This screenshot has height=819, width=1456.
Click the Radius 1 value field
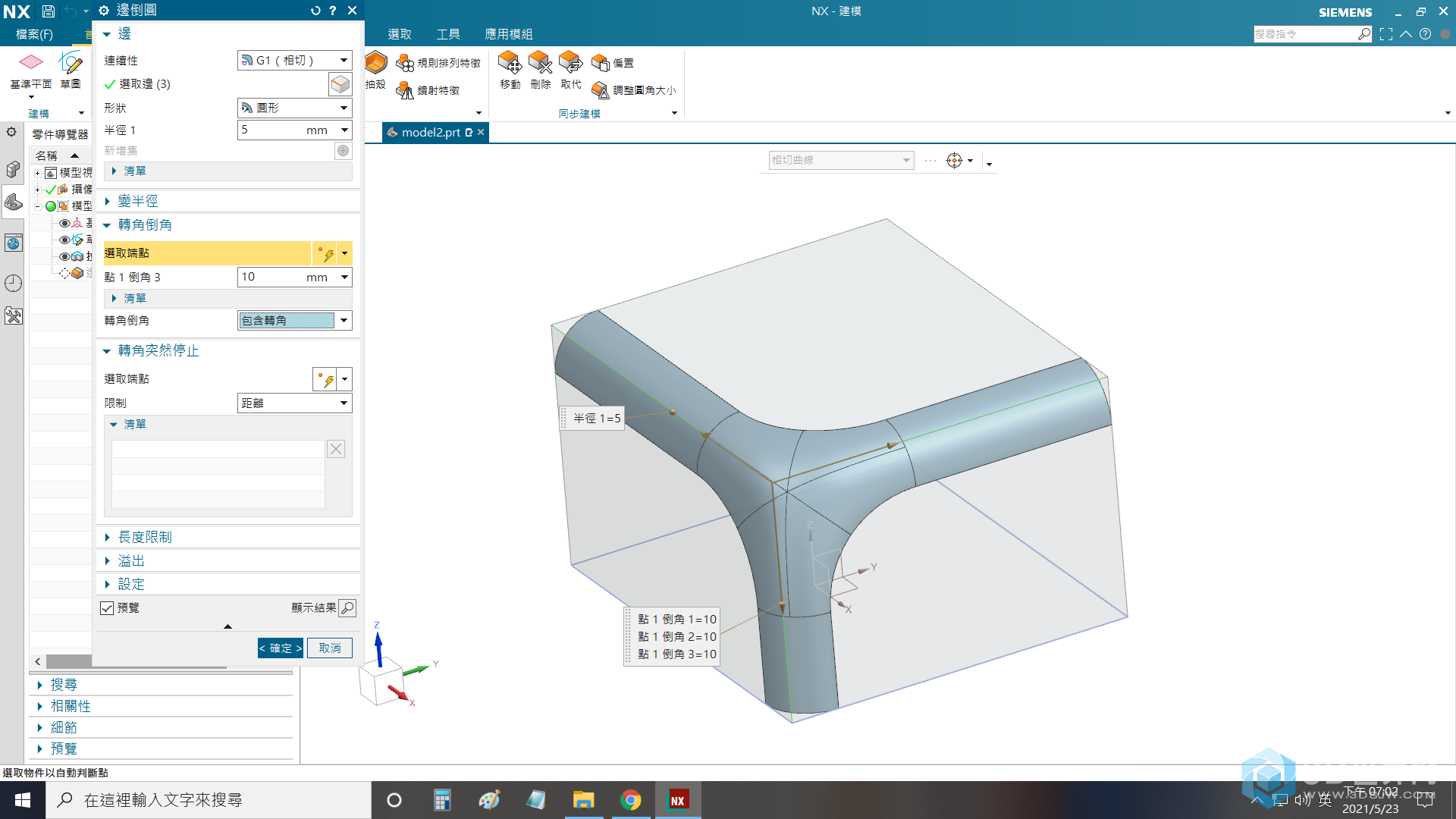[270, 130]
